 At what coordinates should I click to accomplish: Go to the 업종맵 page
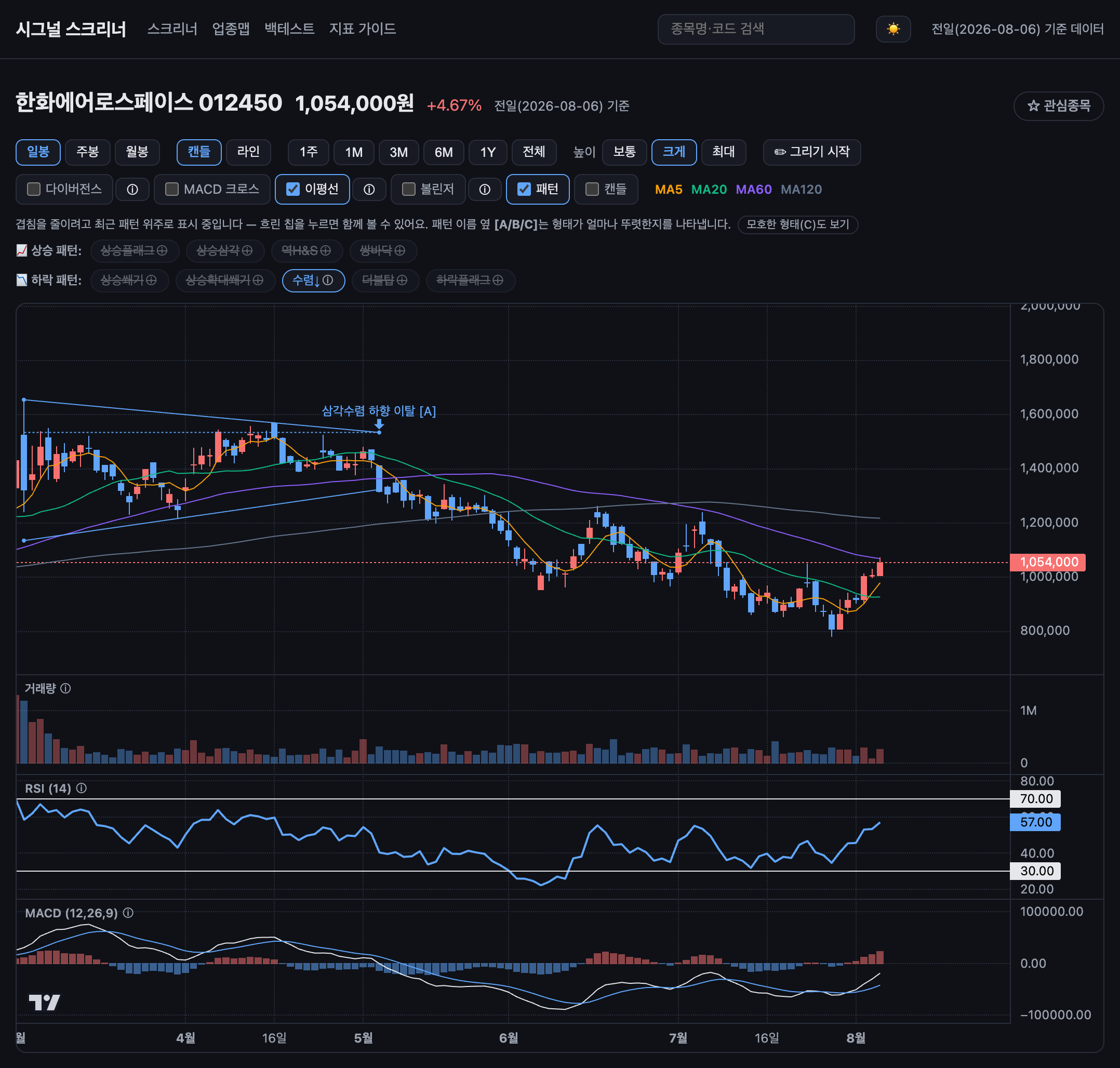coord(231,29)
